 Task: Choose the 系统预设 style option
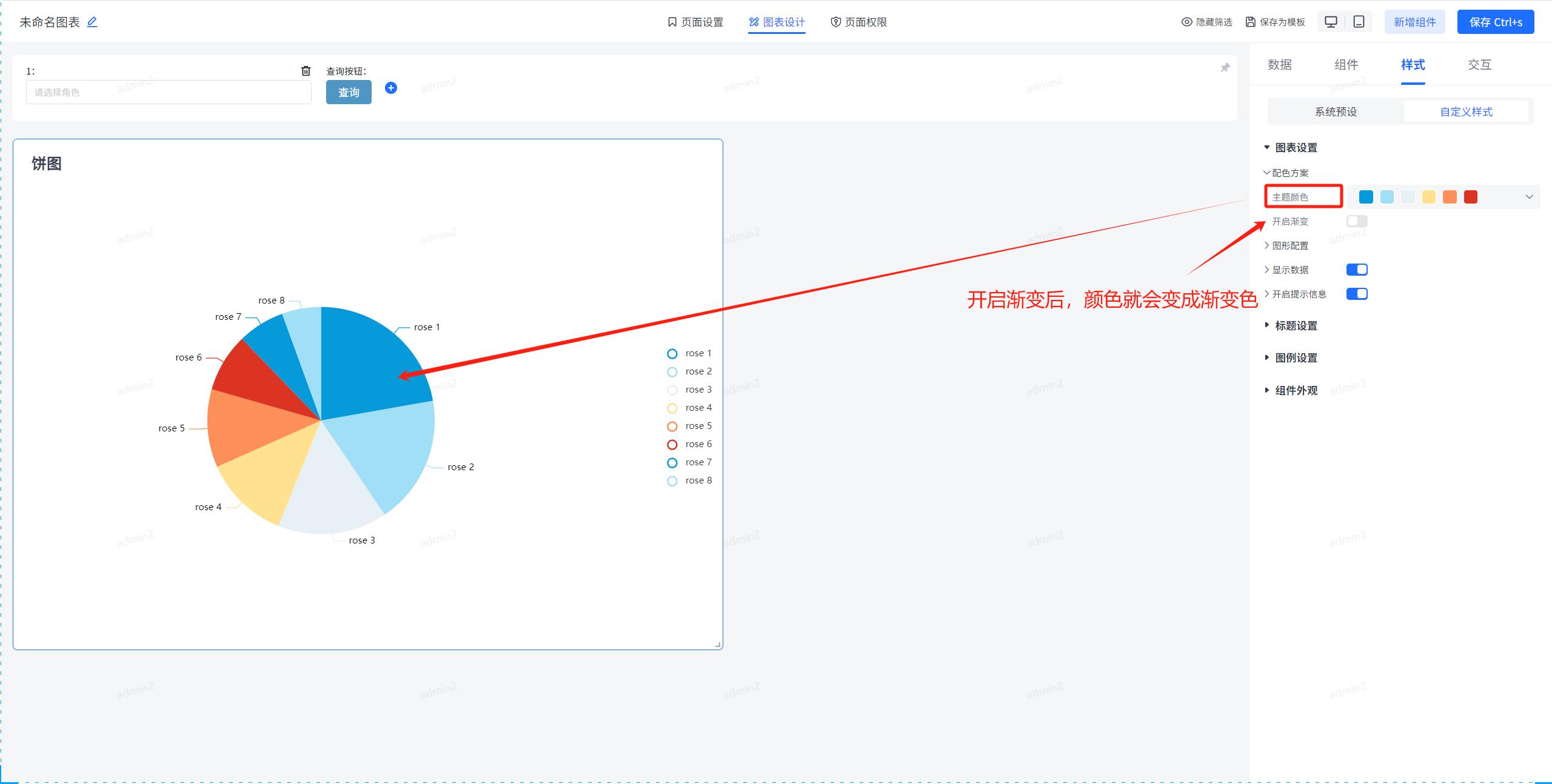coord(1336,111)
